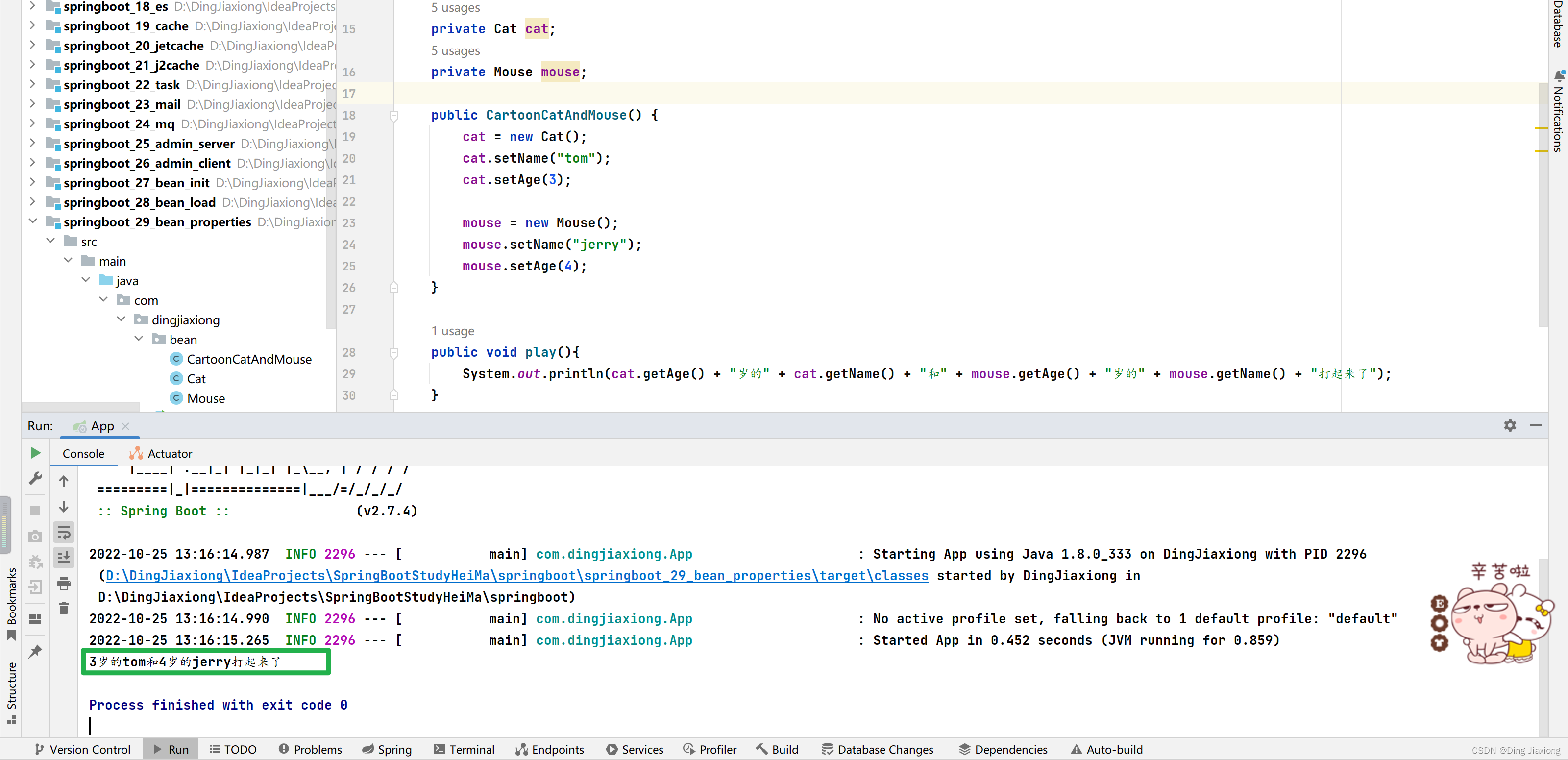Click the Clear All trash icon

(63, 608)
